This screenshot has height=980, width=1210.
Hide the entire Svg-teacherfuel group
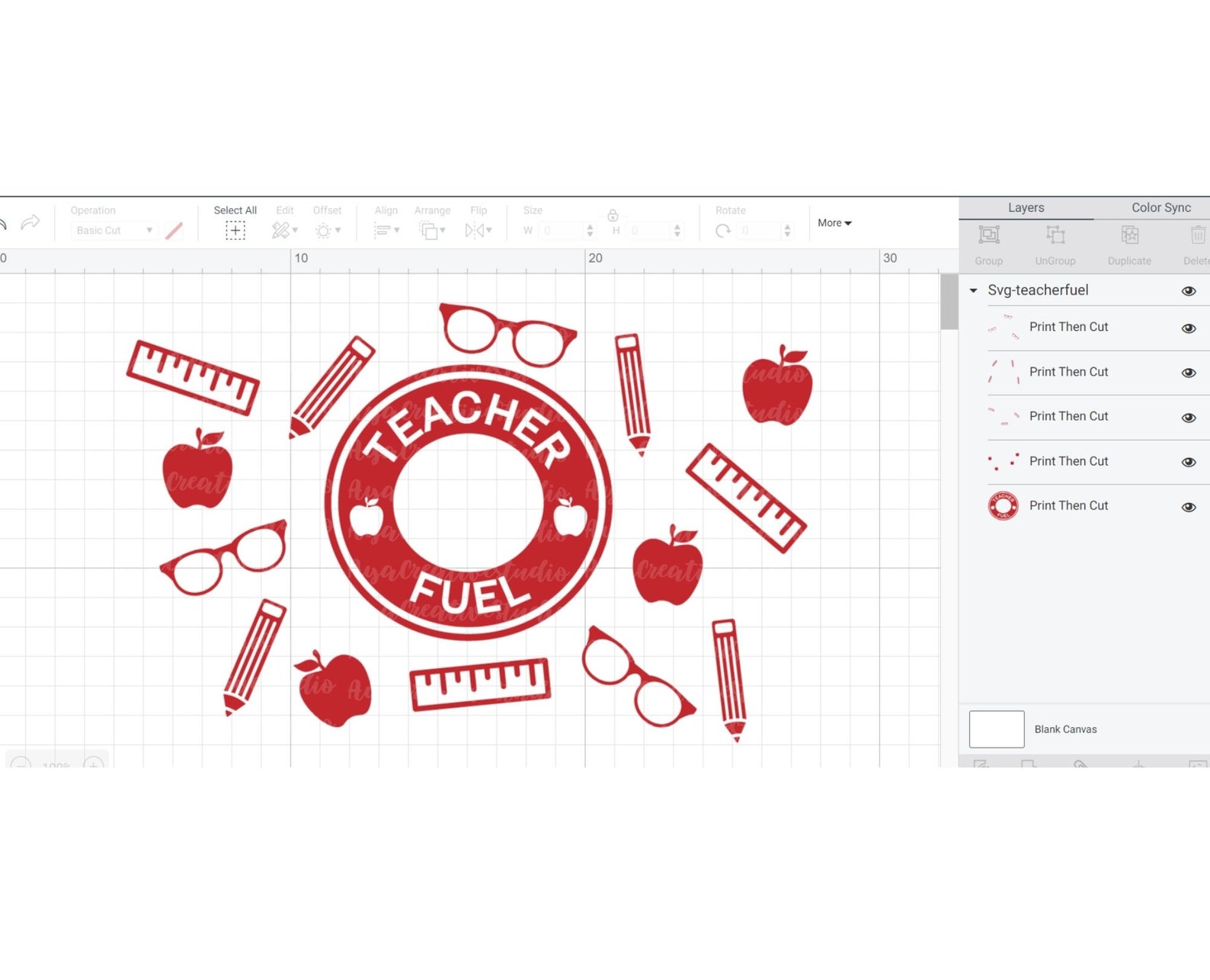[1189, 291]
